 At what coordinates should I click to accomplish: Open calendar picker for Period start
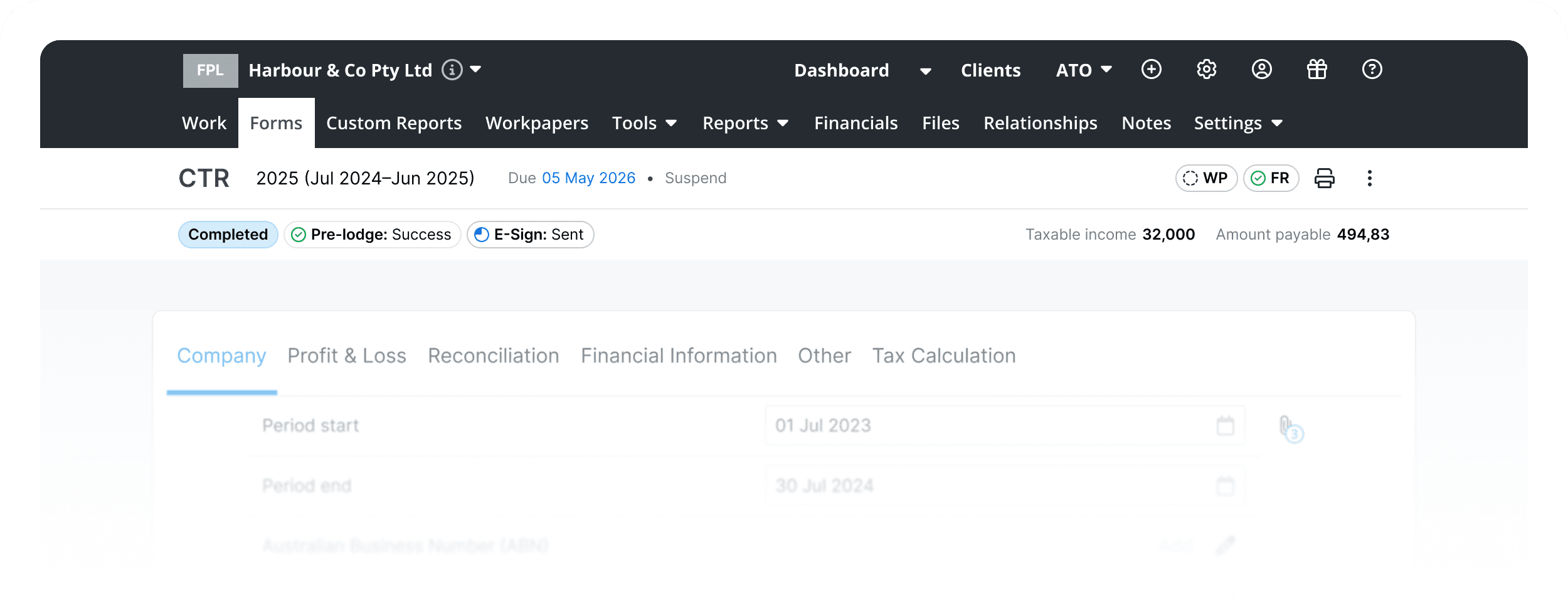coord(1225,425)
